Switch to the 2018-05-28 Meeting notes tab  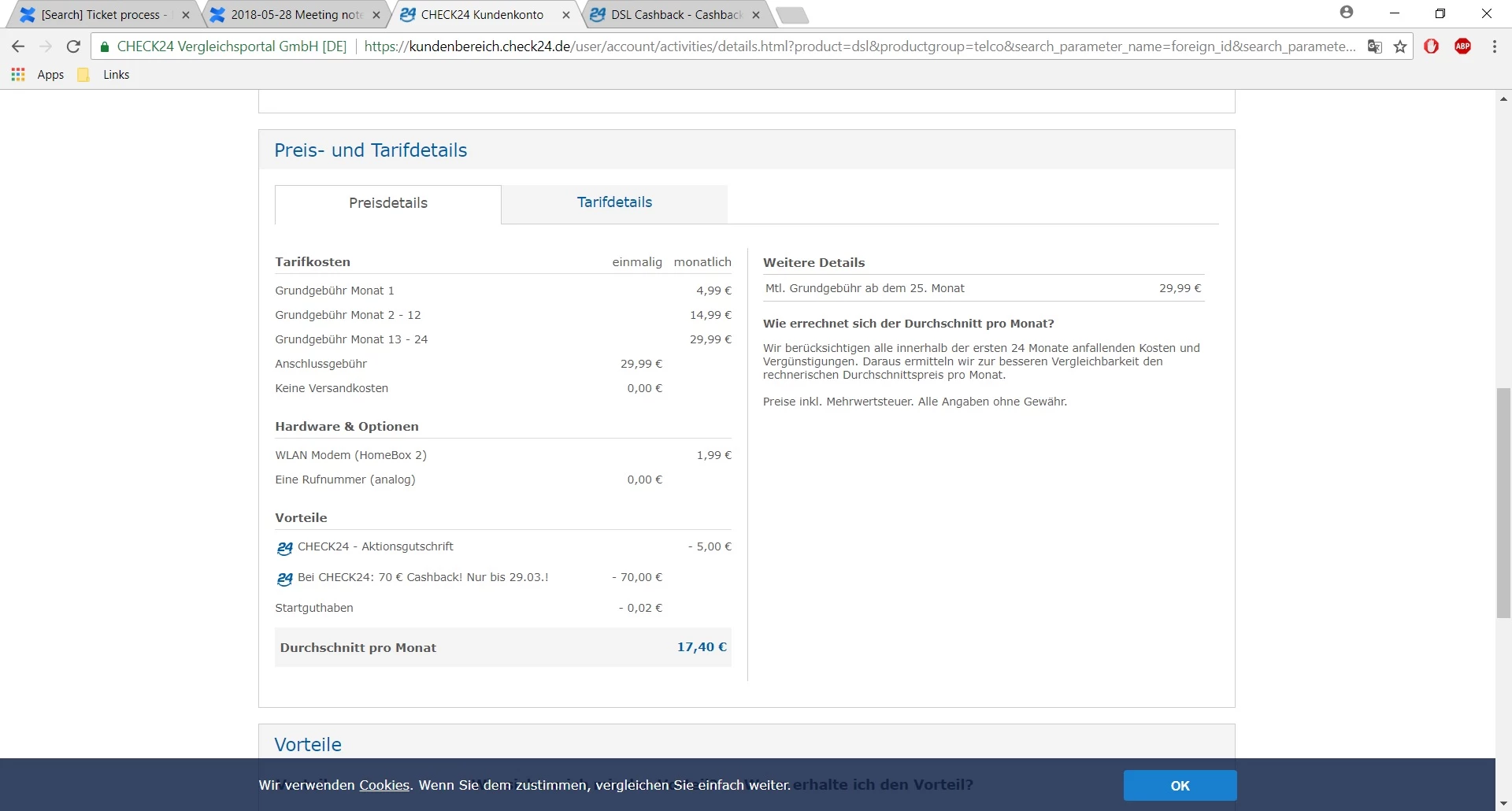tap(295, 15)
